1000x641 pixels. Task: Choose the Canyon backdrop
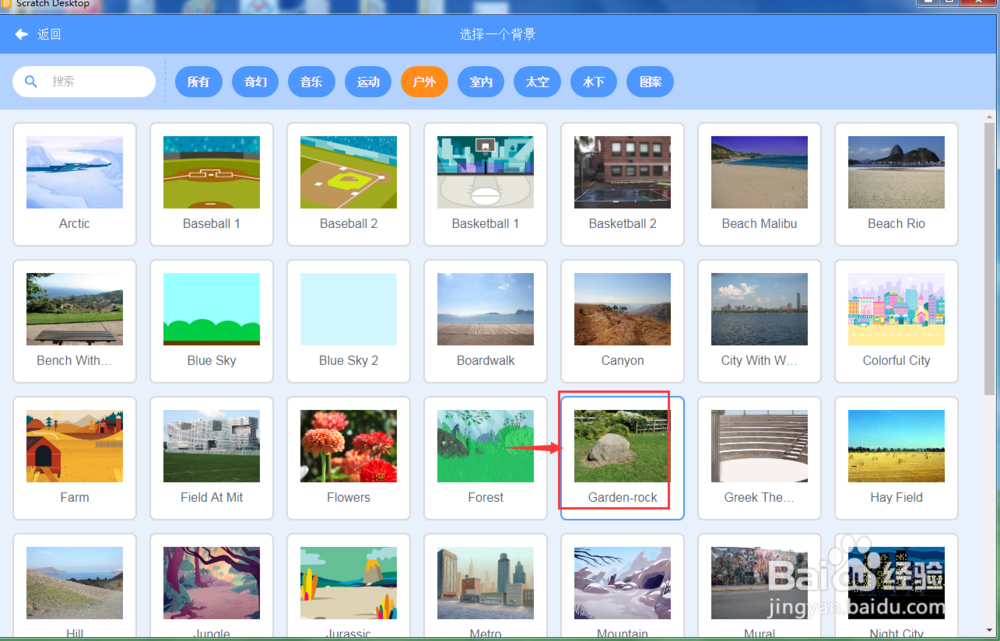click(x=622, y=321)
